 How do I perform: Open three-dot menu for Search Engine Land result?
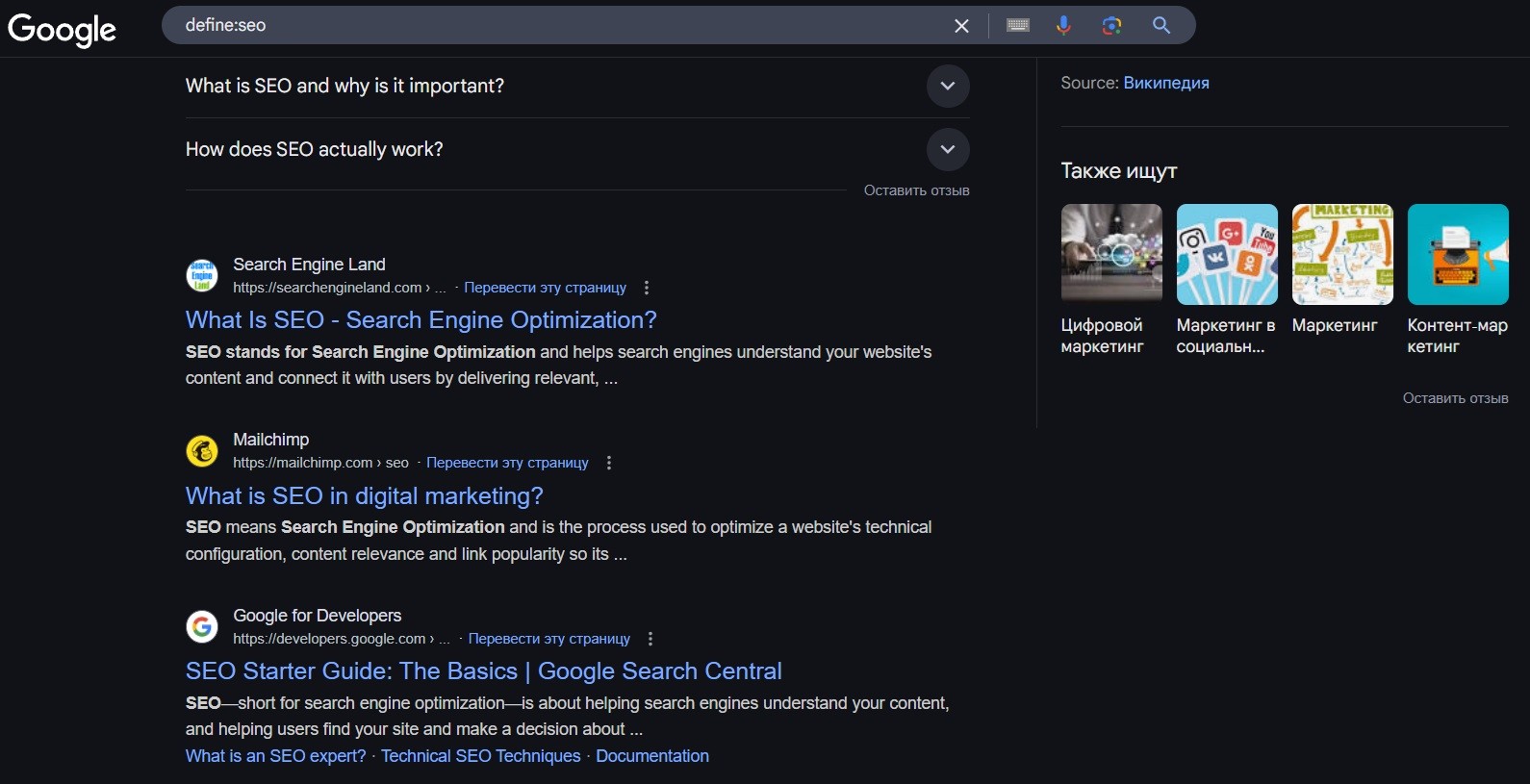[x=647, y=288]
